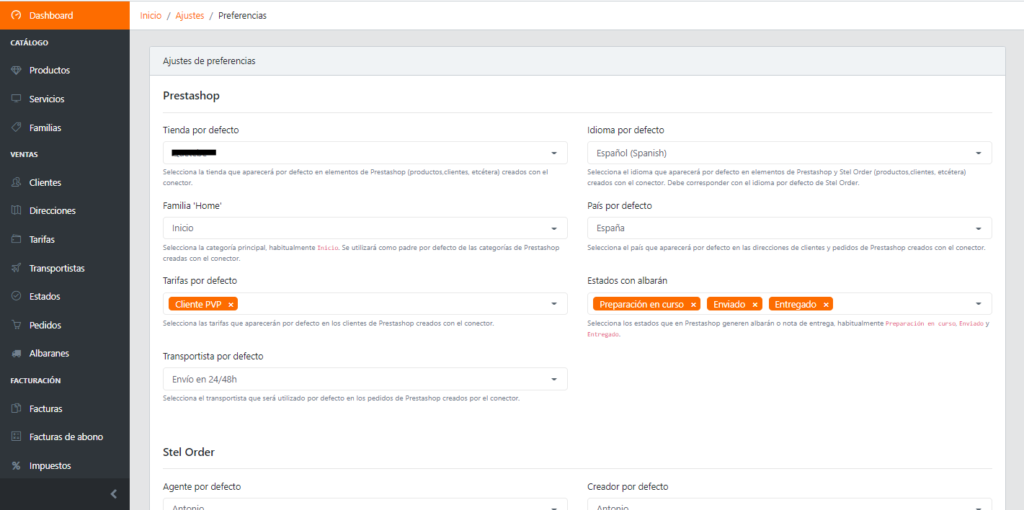The image size is (1024, 510).
Task: Go to Direcciones in the sidebar
Action: point(52,211)
